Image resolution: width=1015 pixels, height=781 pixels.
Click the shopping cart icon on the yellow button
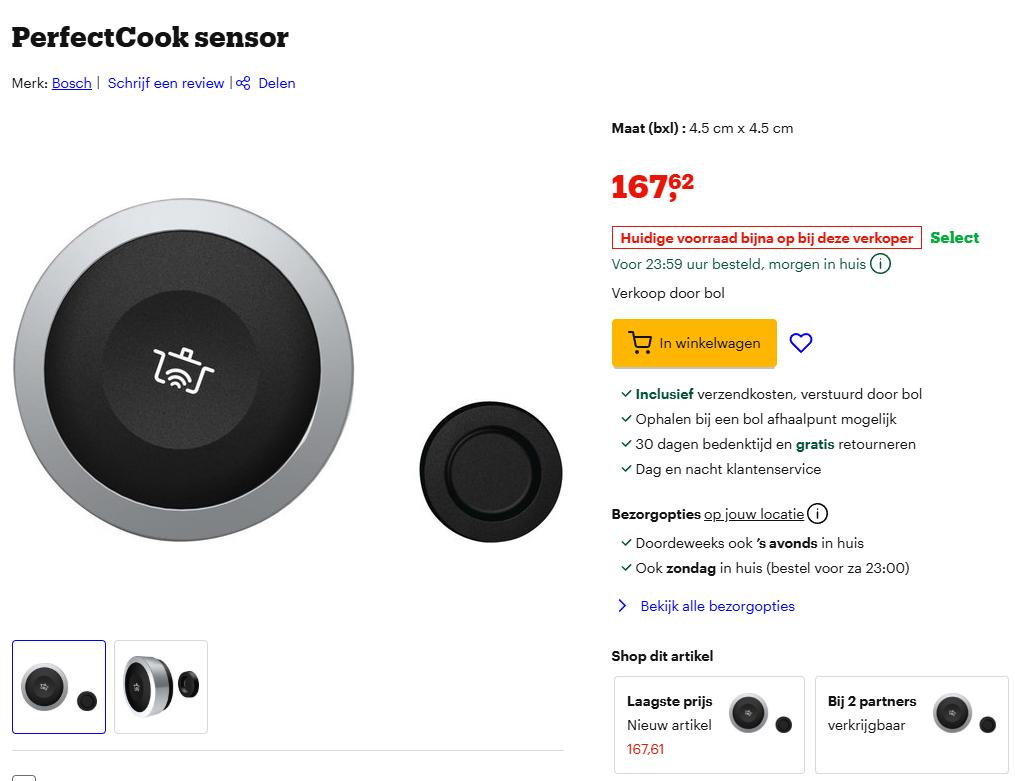(639, 343)
